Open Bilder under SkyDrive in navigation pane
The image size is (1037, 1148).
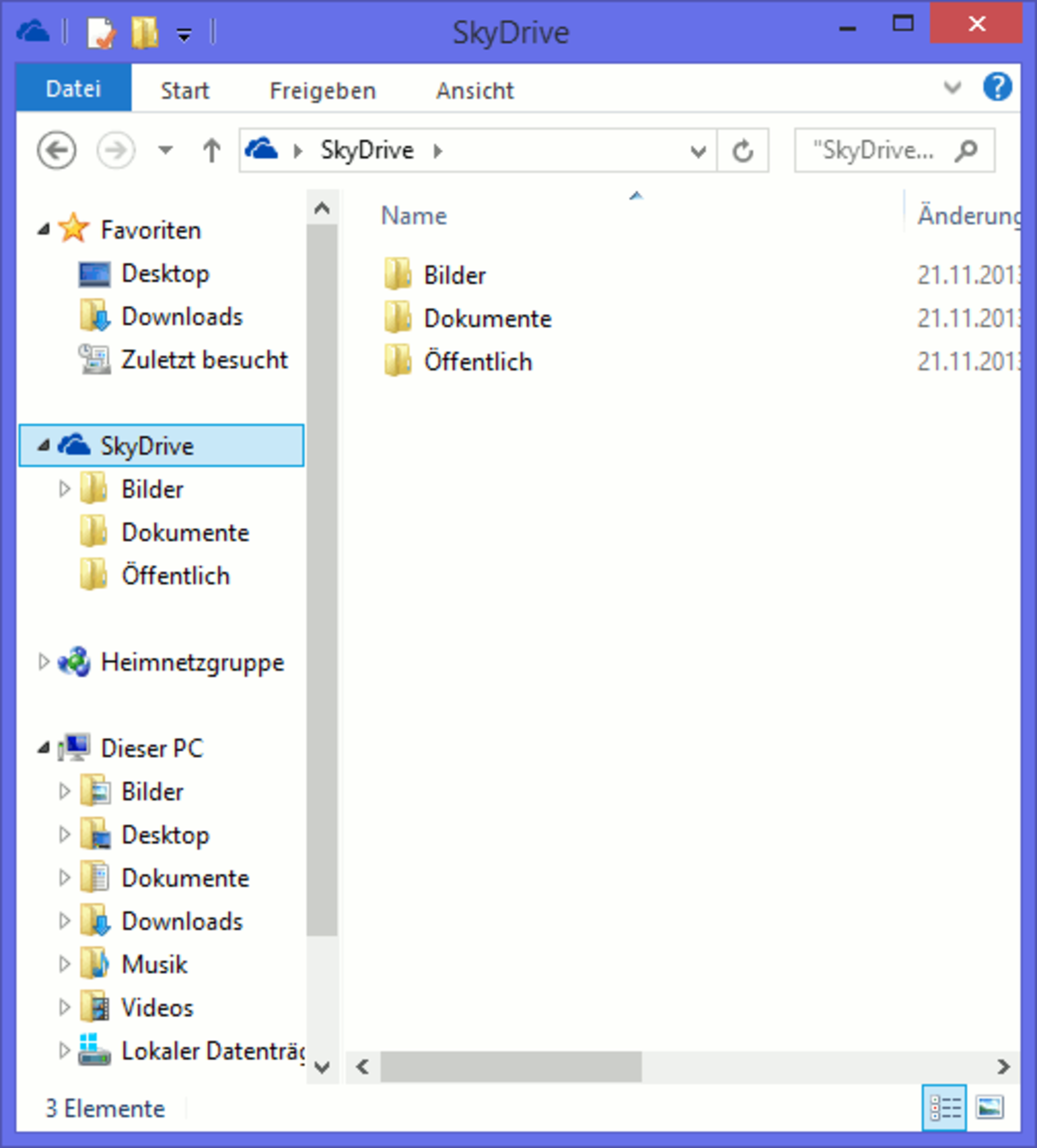[x=152, y=489]
